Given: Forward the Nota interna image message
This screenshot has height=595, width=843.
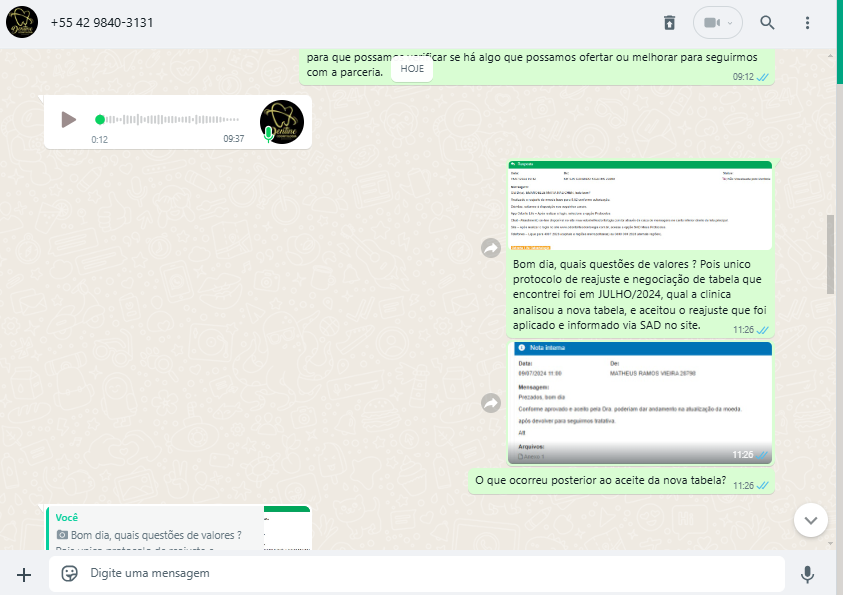Looking at the screenshot, I should point(491,403).
